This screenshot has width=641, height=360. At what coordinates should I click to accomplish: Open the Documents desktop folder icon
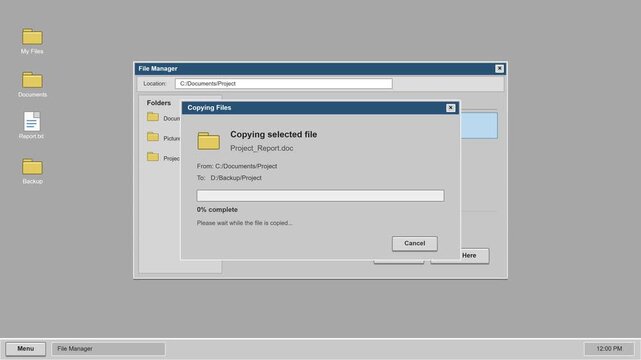(x=32, y=80)
